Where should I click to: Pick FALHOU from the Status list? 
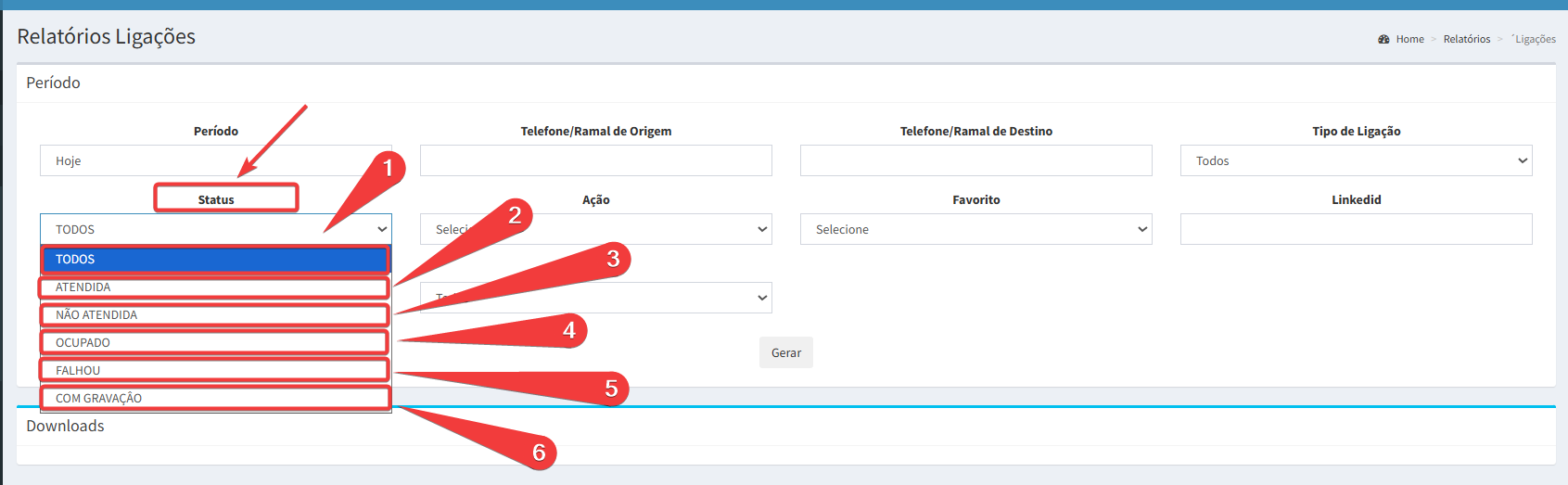click(215, 371)
